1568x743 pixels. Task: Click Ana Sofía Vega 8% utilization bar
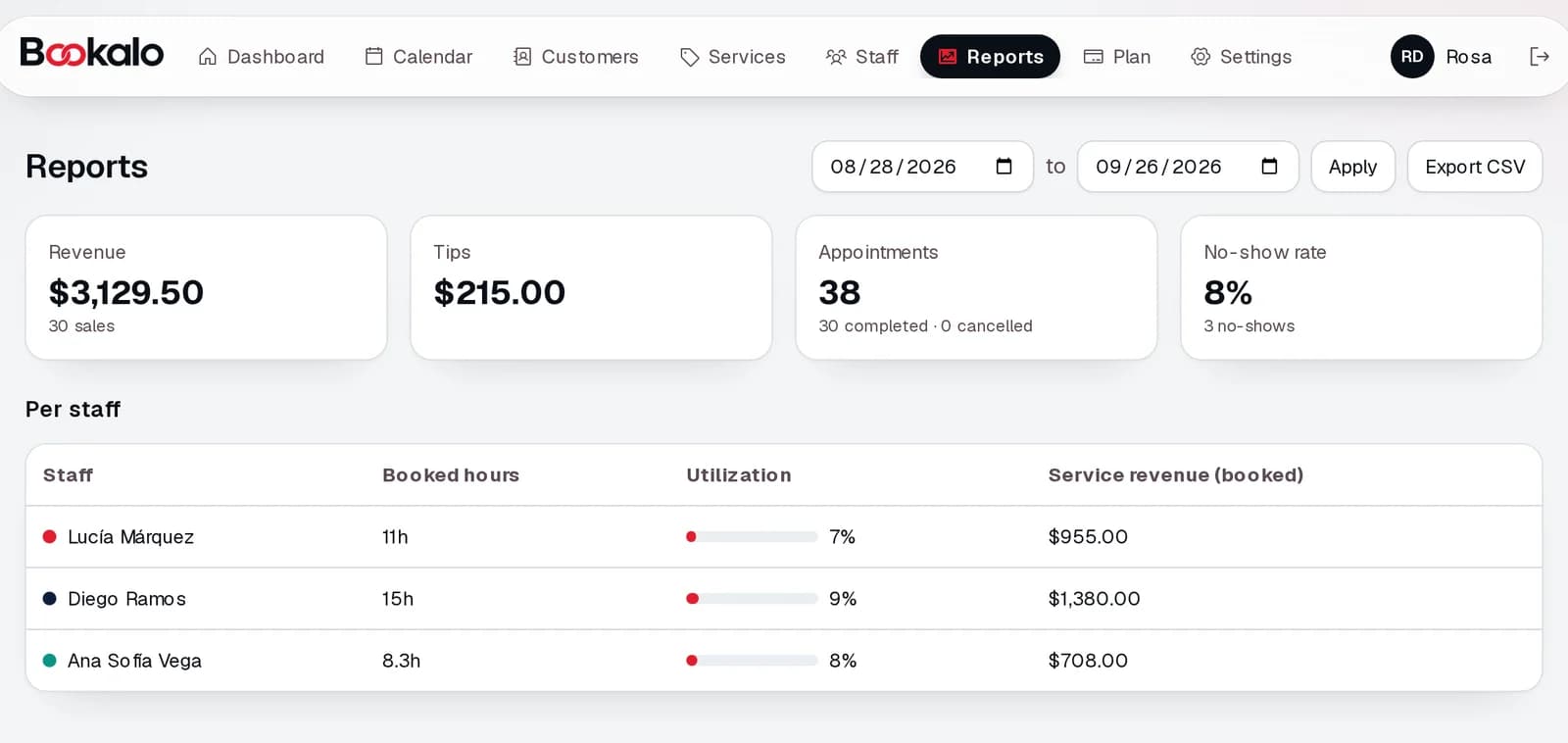pos(752,660)
